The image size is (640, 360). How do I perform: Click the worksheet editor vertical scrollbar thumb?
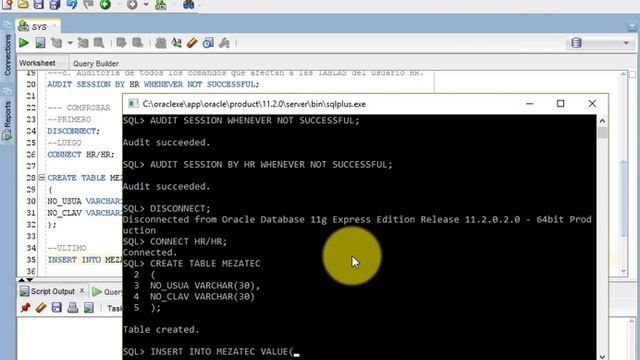pyautogui.click(x=623, y=198)
